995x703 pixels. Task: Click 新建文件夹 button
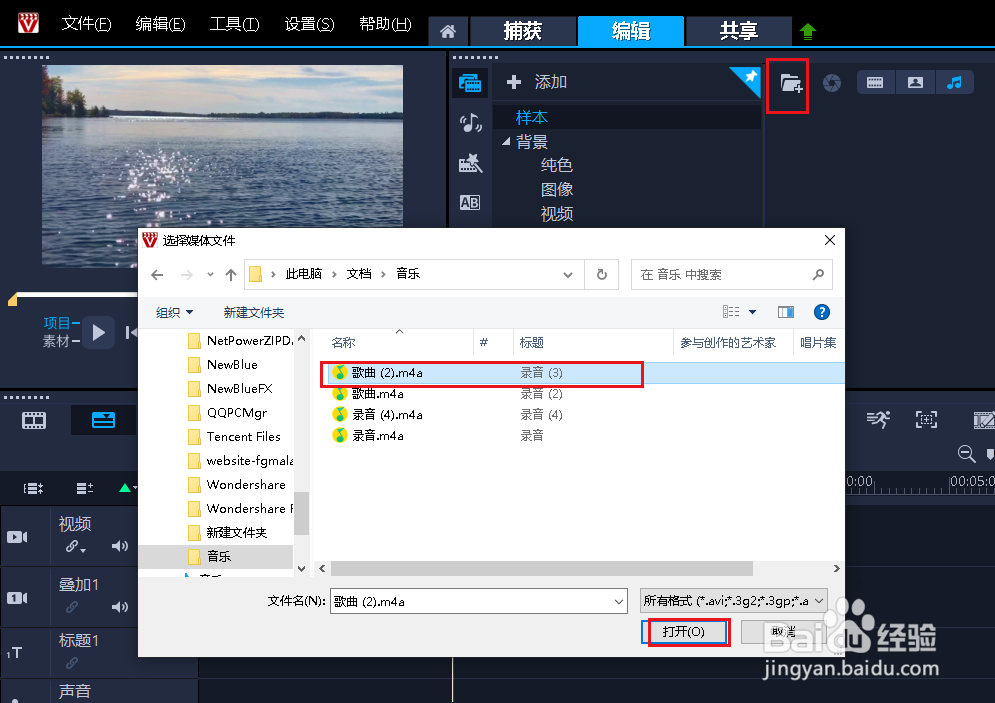pos(254,312)
